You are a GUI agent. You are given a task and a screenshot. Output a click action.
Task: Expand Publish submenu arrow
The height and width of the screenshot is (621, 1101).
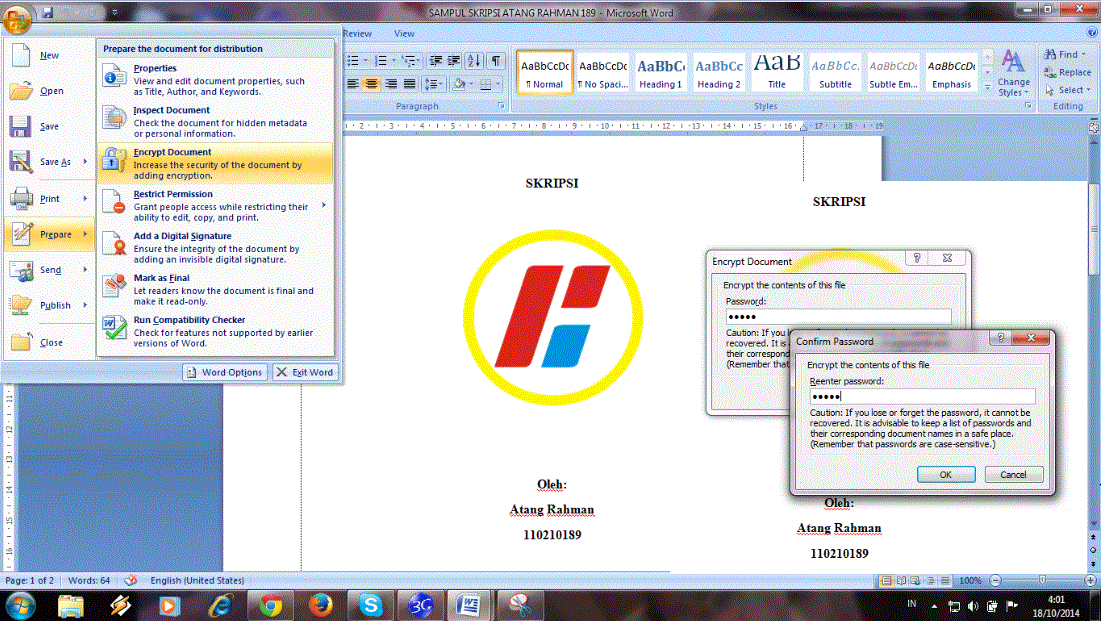click(x=86, y=305)
